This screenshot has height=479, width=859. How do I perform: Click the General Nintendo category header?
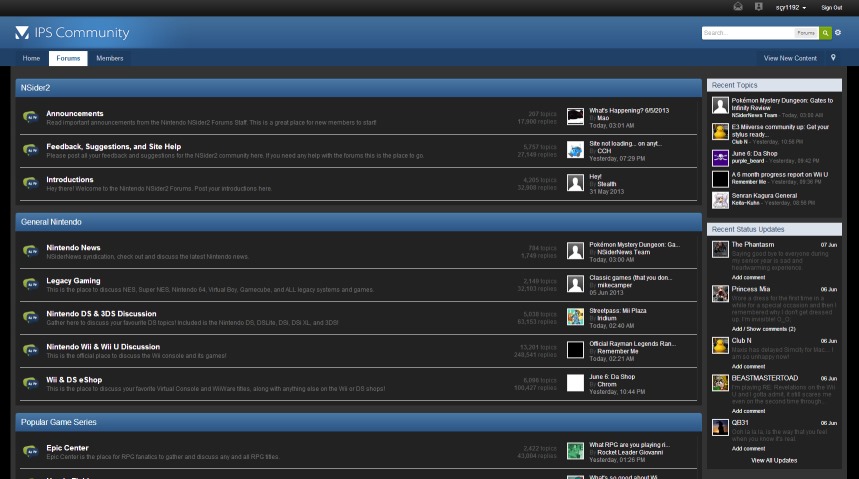[358, 222]
